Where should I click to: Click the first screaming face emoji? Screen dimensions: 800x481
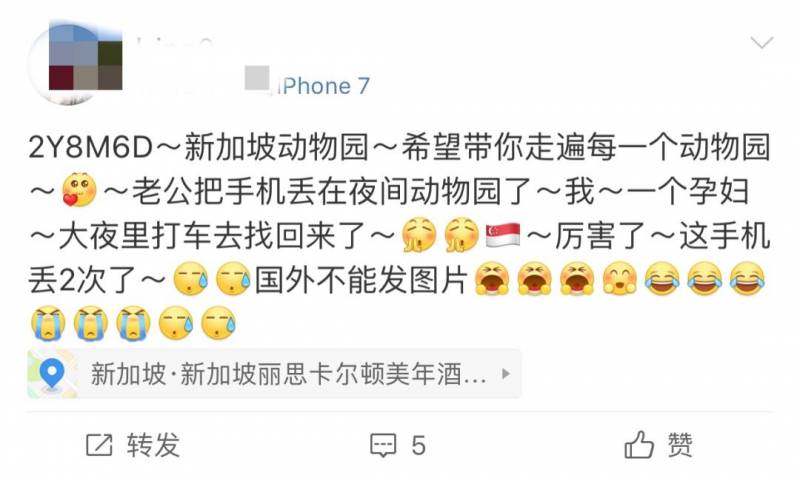tap(492, 279)
